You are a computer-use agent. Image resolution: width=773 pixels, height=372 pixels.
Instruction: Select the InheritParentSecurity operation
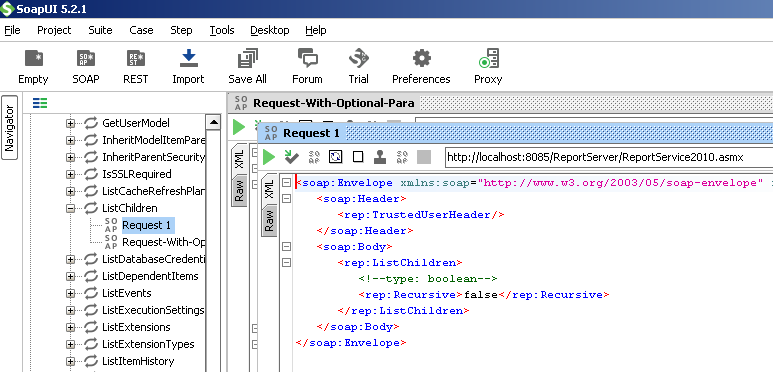pyautogui.click(x=153, y=157)
